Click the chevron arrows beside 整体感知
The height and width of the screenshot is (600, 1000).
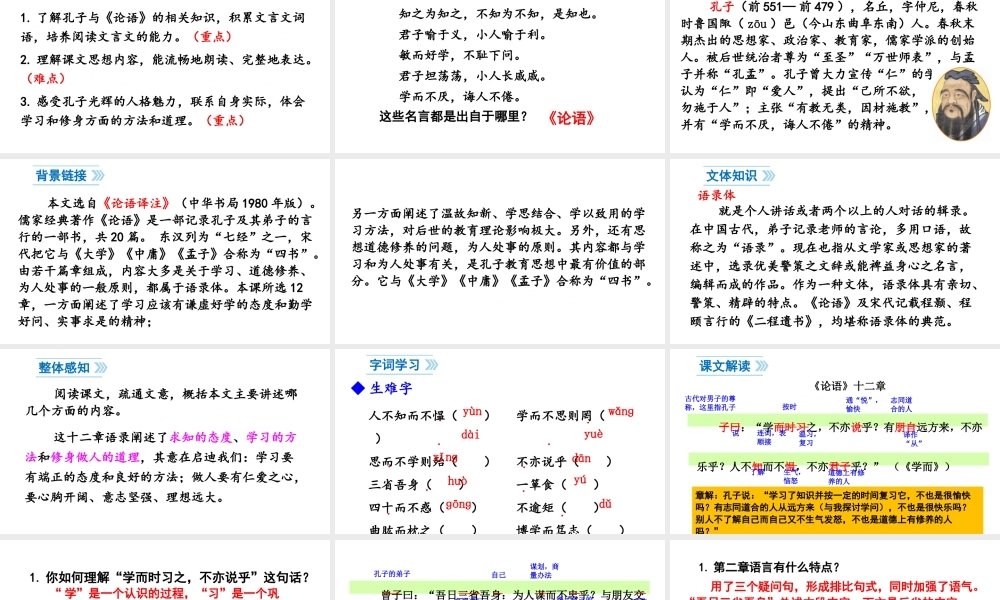100,367
